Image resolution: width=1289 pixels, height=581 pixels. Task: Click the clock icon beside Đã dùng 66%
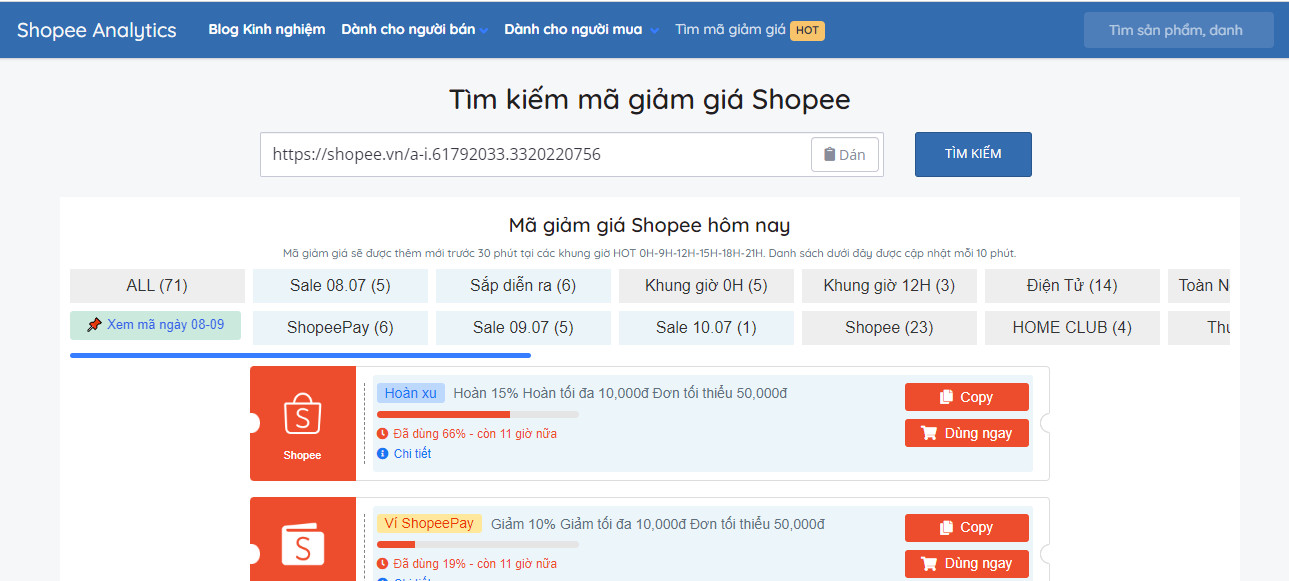[x=382, y=434]
